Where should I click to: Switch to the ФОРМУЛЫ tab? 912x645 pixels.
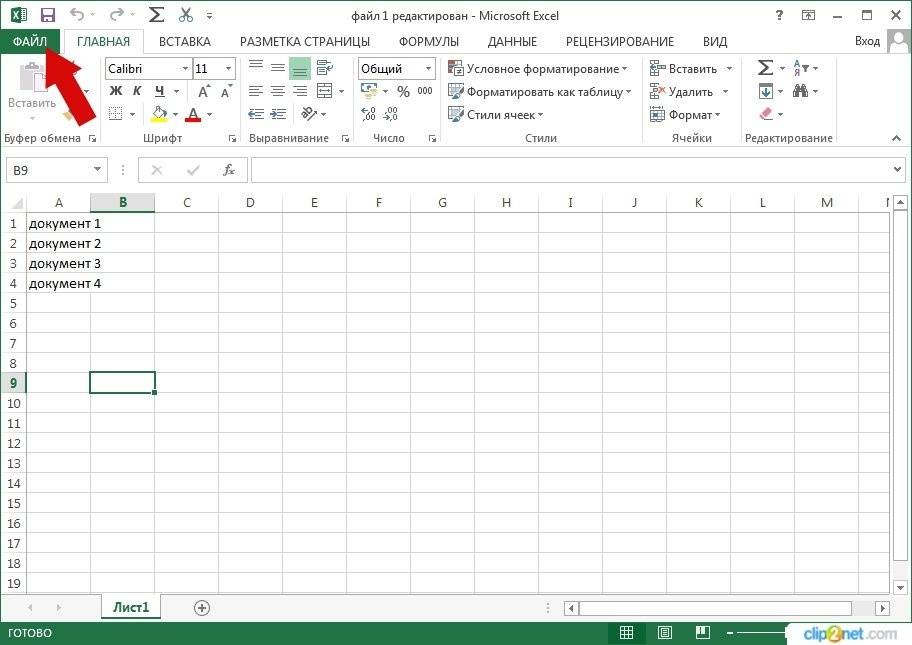428,41
